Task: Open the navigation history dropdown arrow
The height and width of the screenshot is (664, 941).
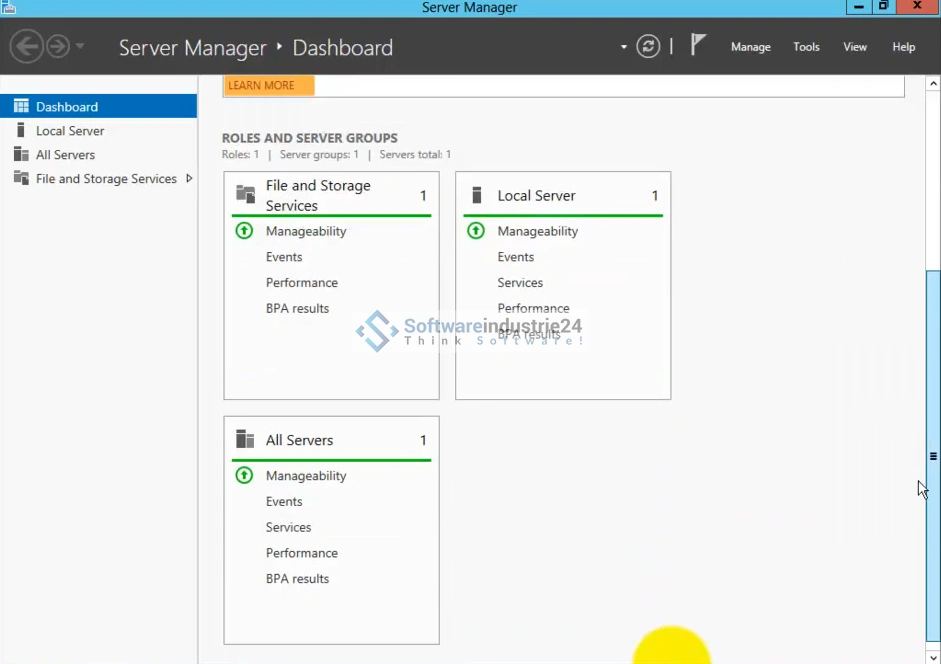Action: [x=80, y=46]
